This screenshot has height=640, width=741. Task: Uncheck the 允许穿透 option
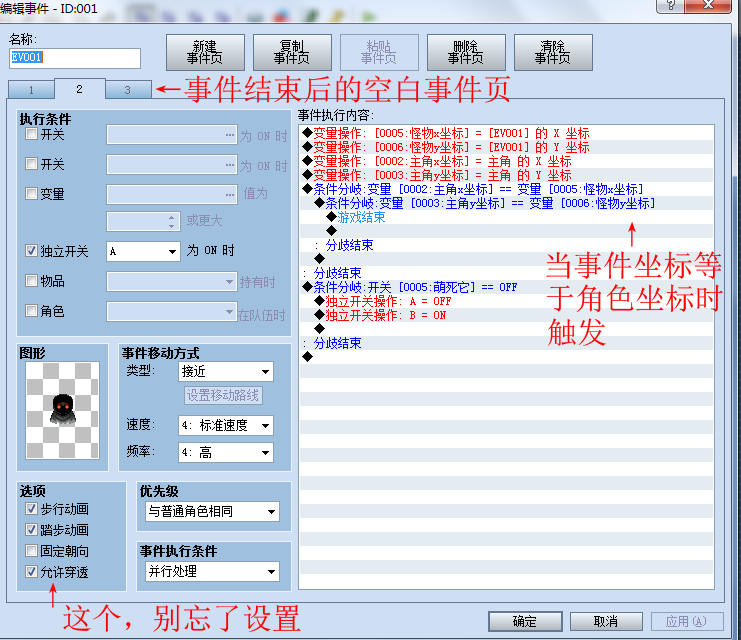[x=31, y=572]
